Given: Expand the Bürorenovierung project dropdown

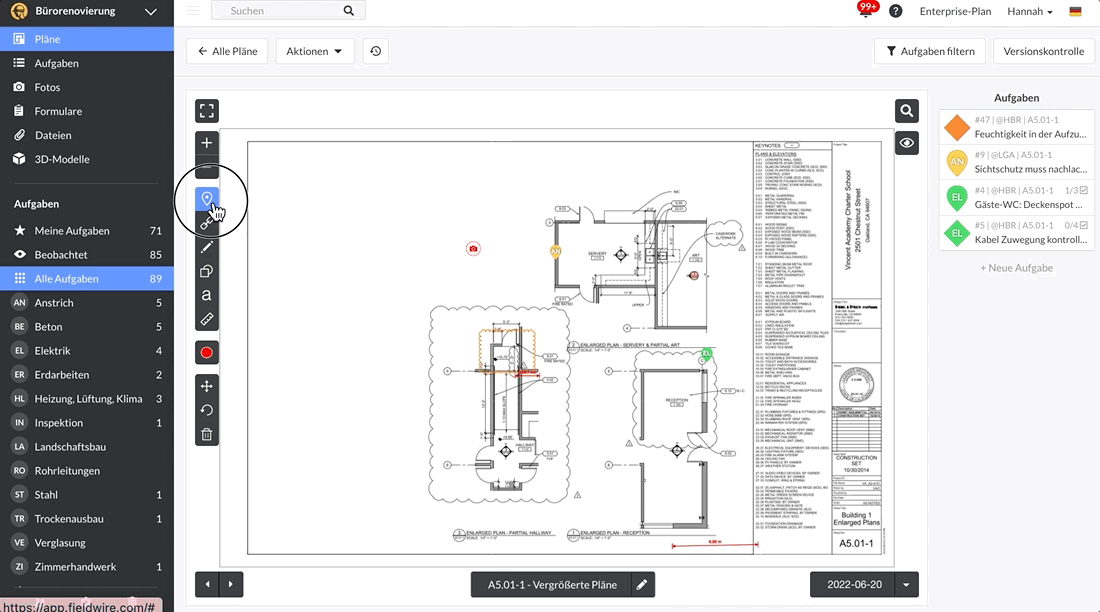Looking at the screenshot, I should [x=151, y=11].
